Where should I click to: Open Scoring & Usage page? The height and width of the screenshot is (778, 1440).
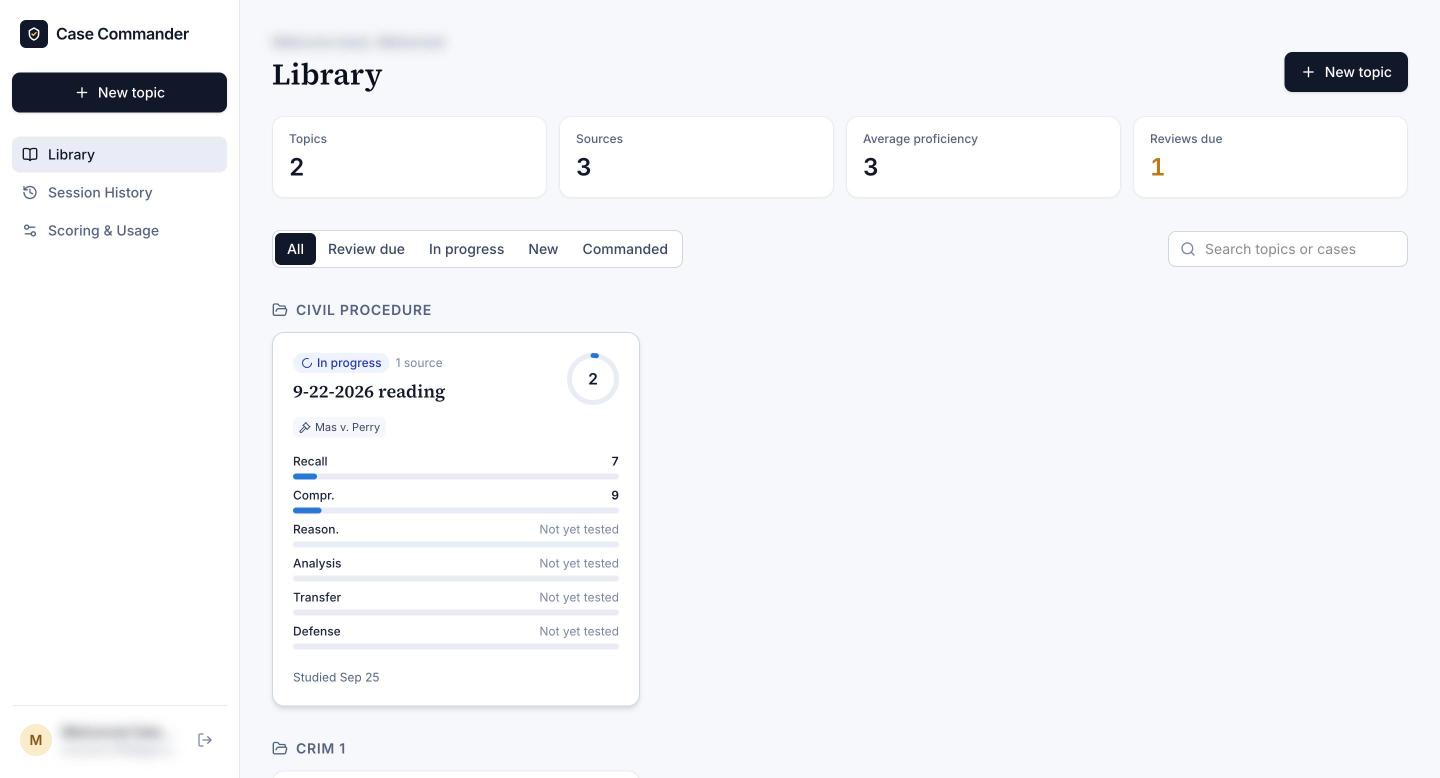pos(119,230)
